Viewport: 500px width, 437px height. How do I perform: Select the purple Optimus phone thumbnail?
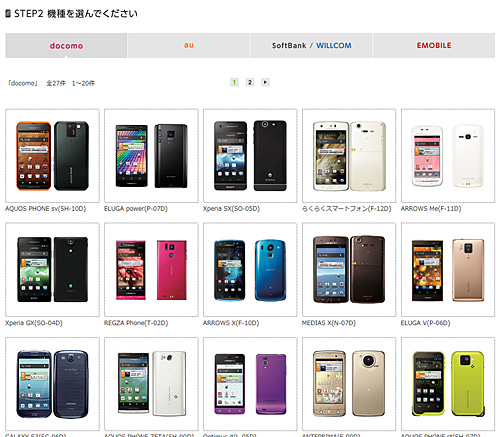250,384
